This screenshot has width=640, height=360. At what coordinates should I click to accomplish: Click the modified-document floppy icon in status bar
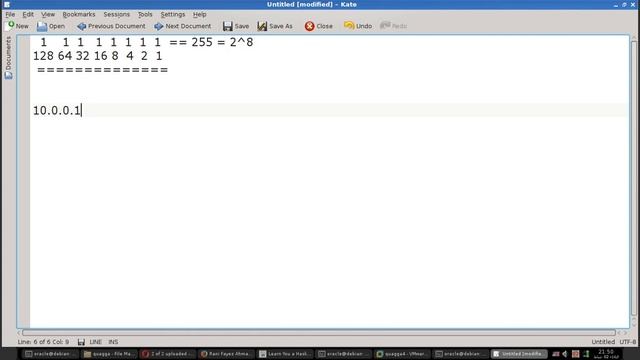click(81, 342)
